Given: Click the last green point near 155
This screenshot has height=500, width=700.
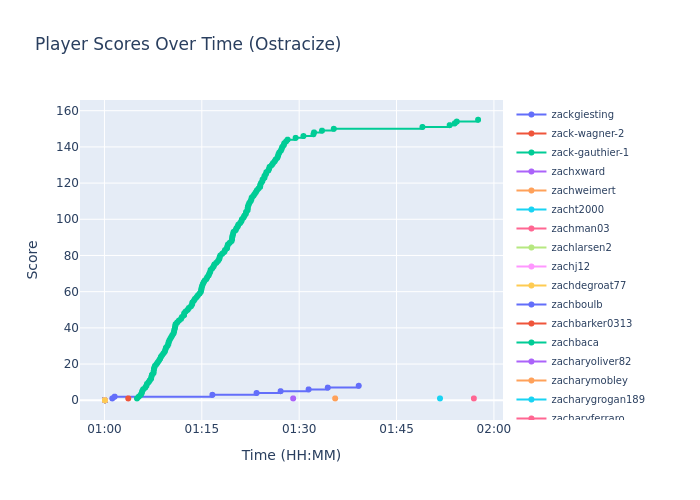Looking at the screenshot, I should pos(477,120).
